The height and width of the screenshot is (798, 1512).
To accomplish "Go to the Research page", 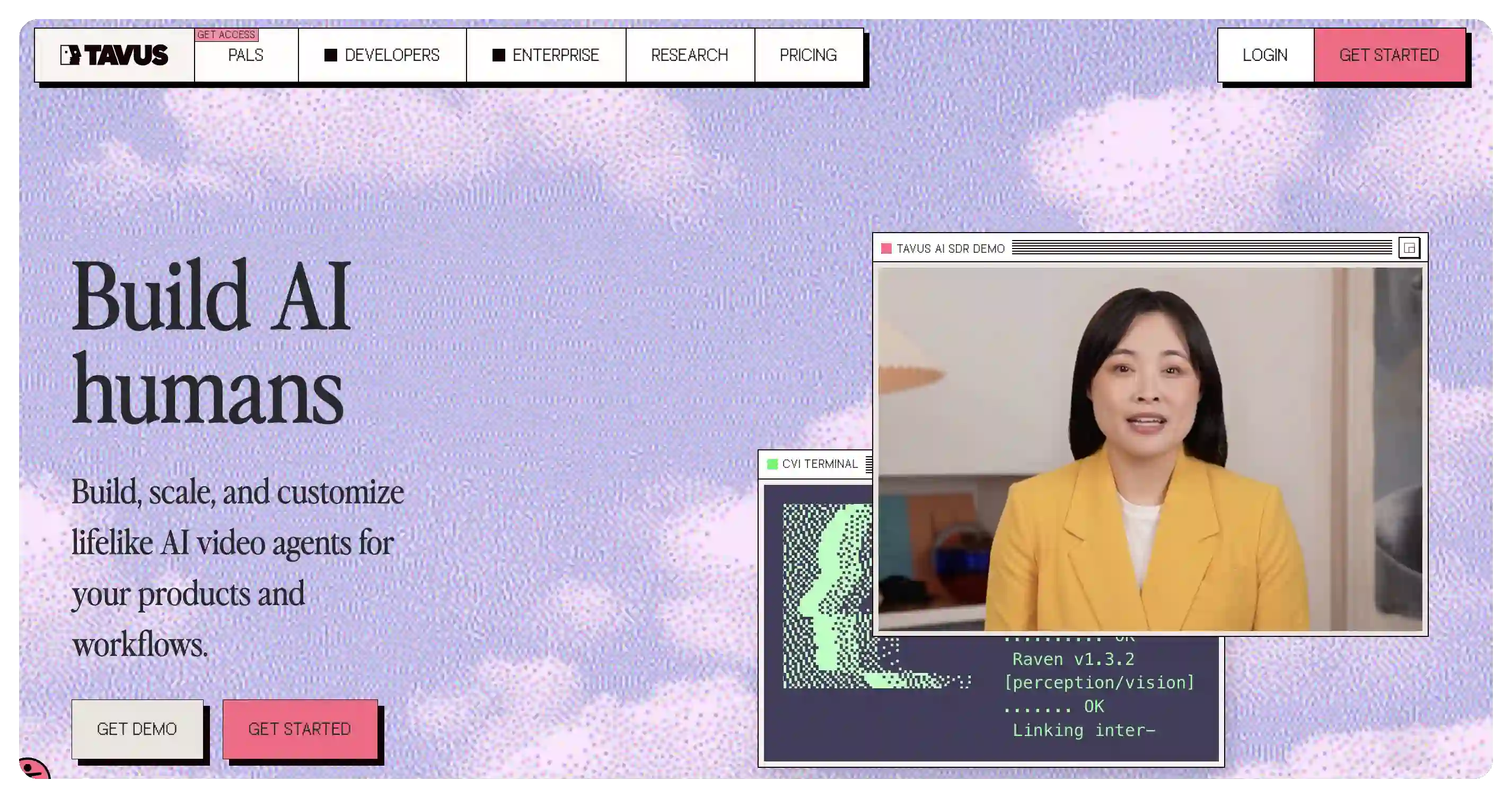I will coord(690,55).
